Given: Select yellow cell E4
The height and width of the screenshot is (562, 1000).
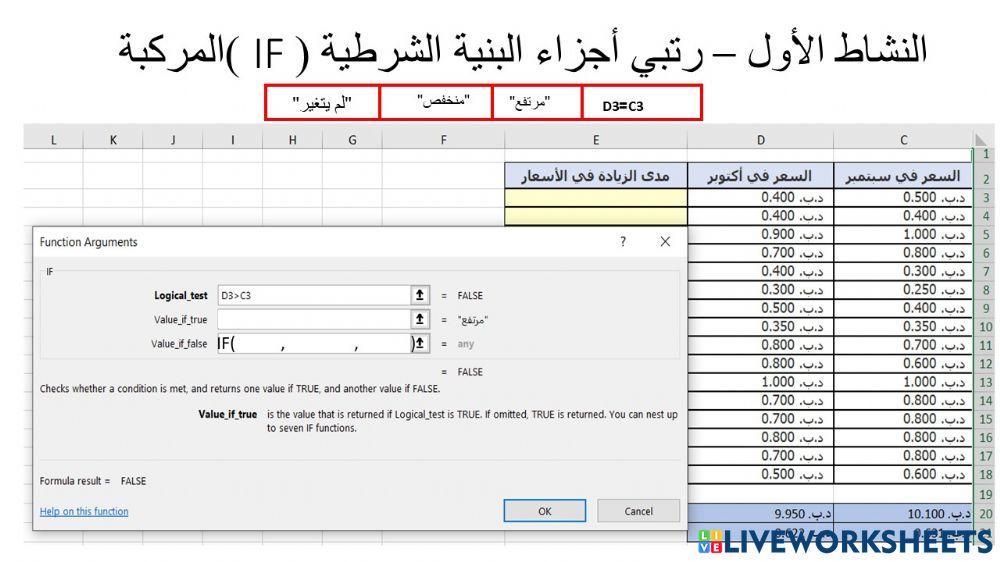Looking at the screenshot, I should 596,216.
